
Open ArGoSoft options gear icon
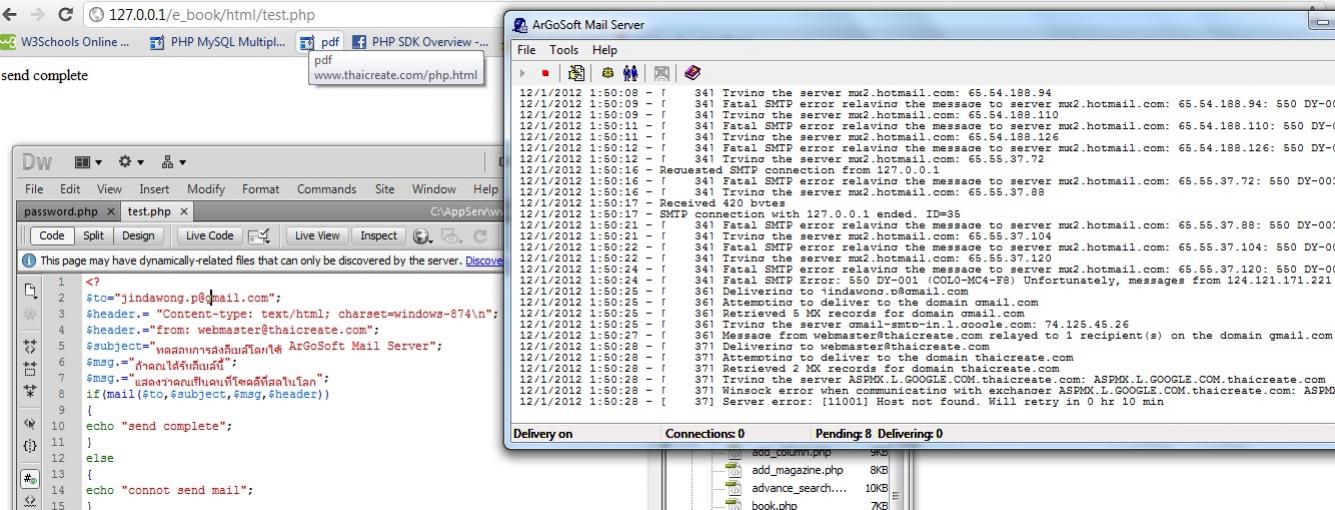607,73
